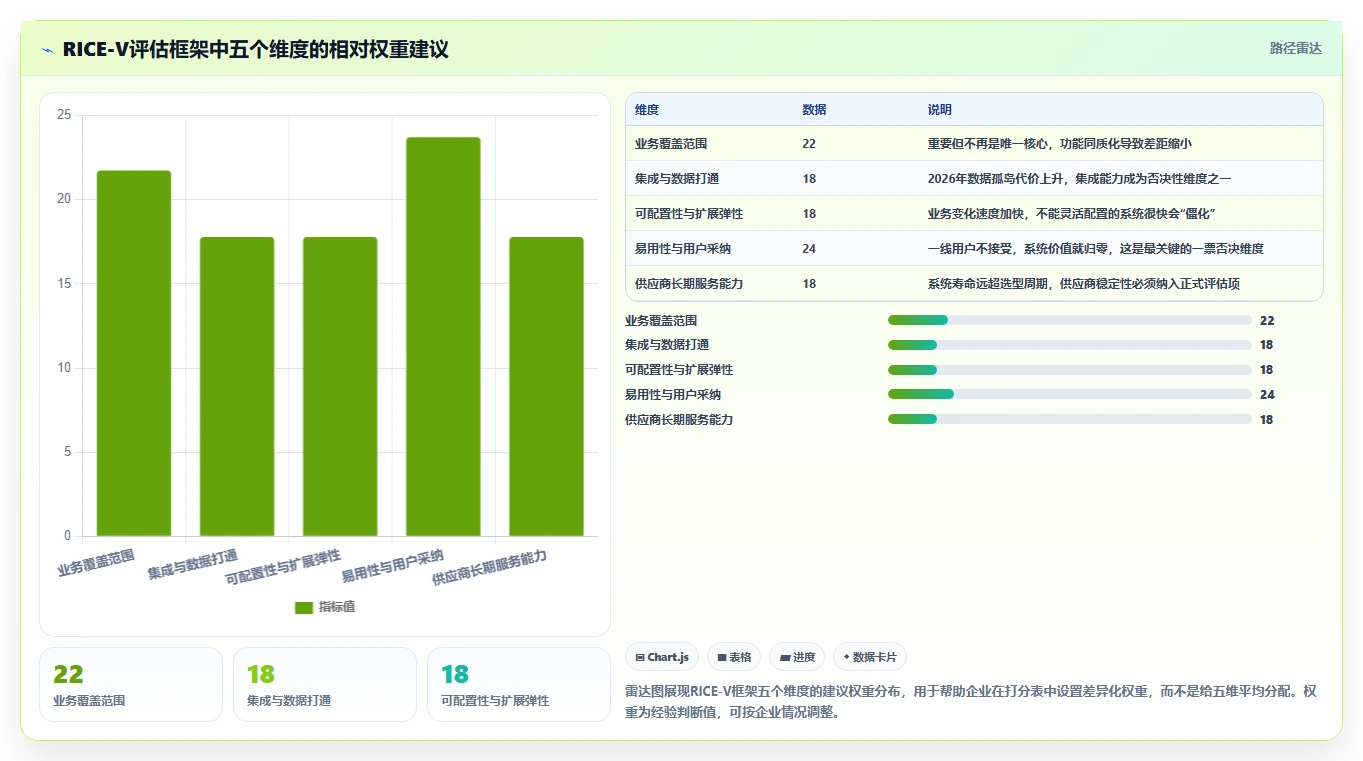Screen dimensions: 1363x761
Task: Select the 可配置性与扩展弹性 table row cell
Action: [x=689, y=214]
